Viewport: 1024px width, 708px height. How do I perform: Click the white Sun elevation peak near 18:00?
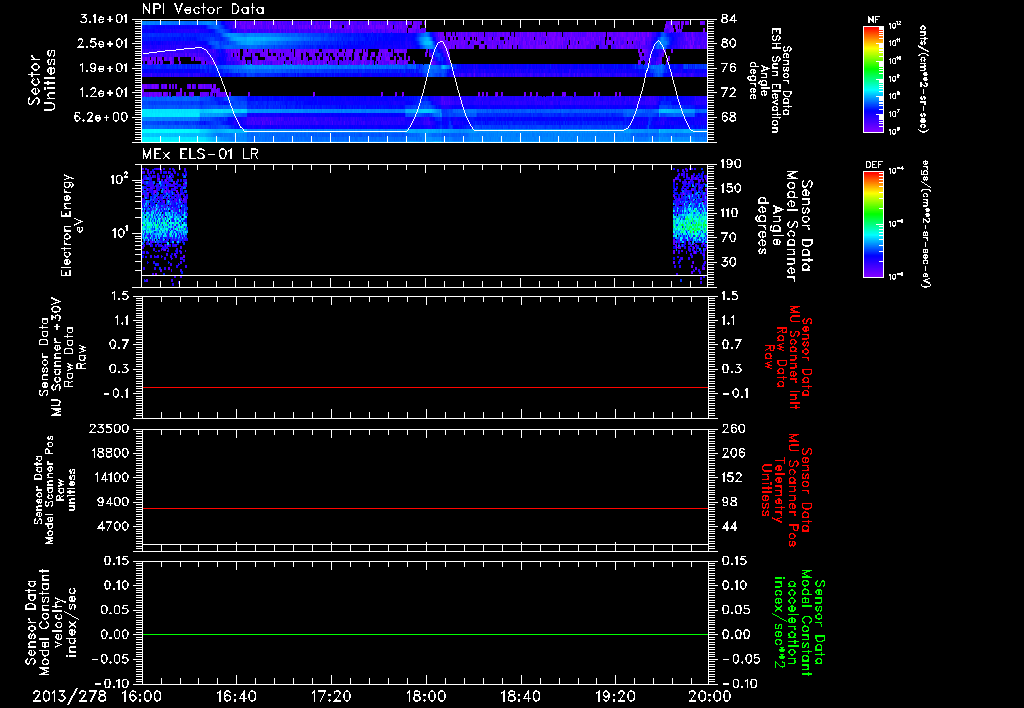[x=441, y=42]
